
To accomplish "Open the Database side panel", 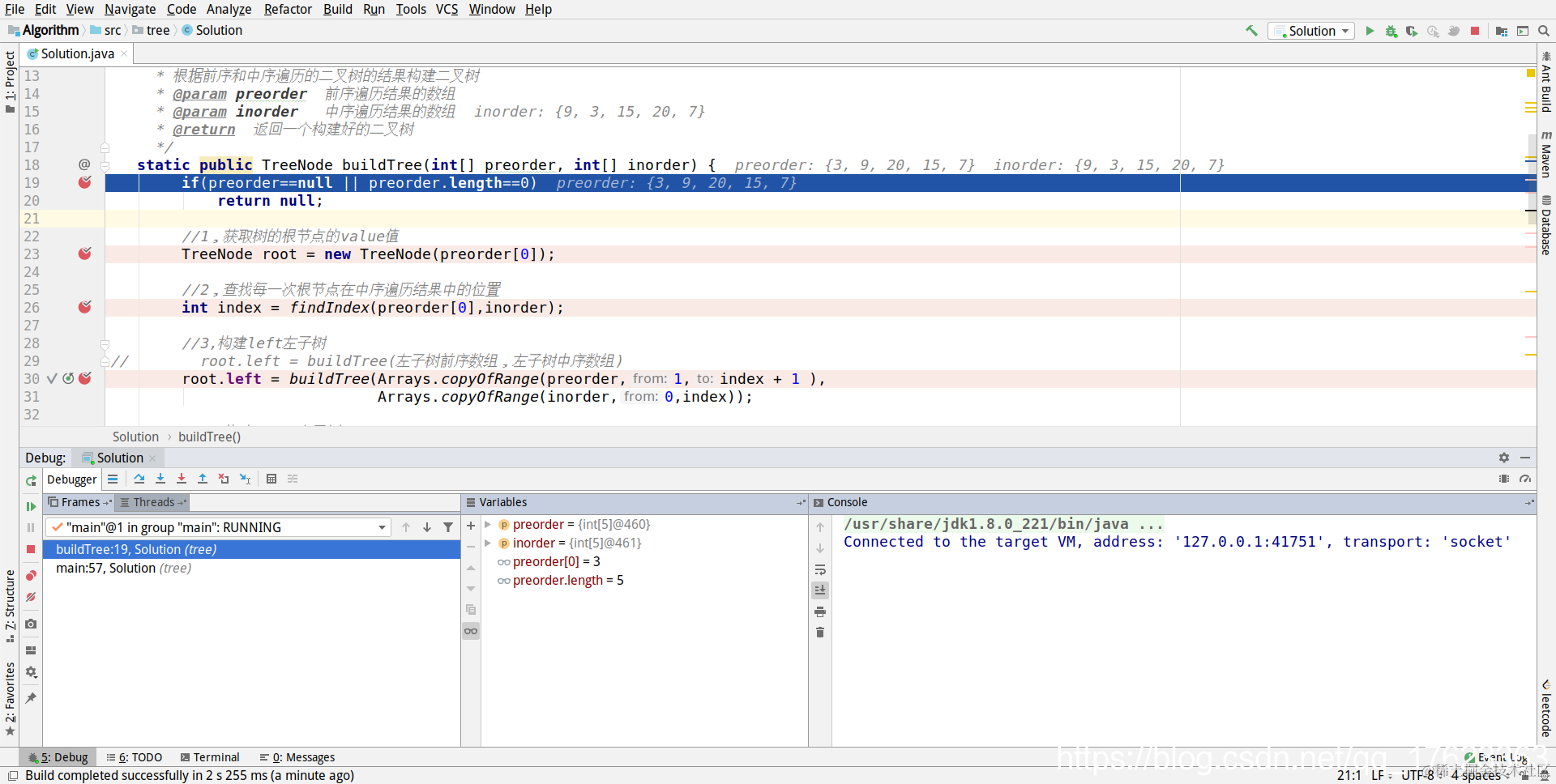I will pos(1546,225).
